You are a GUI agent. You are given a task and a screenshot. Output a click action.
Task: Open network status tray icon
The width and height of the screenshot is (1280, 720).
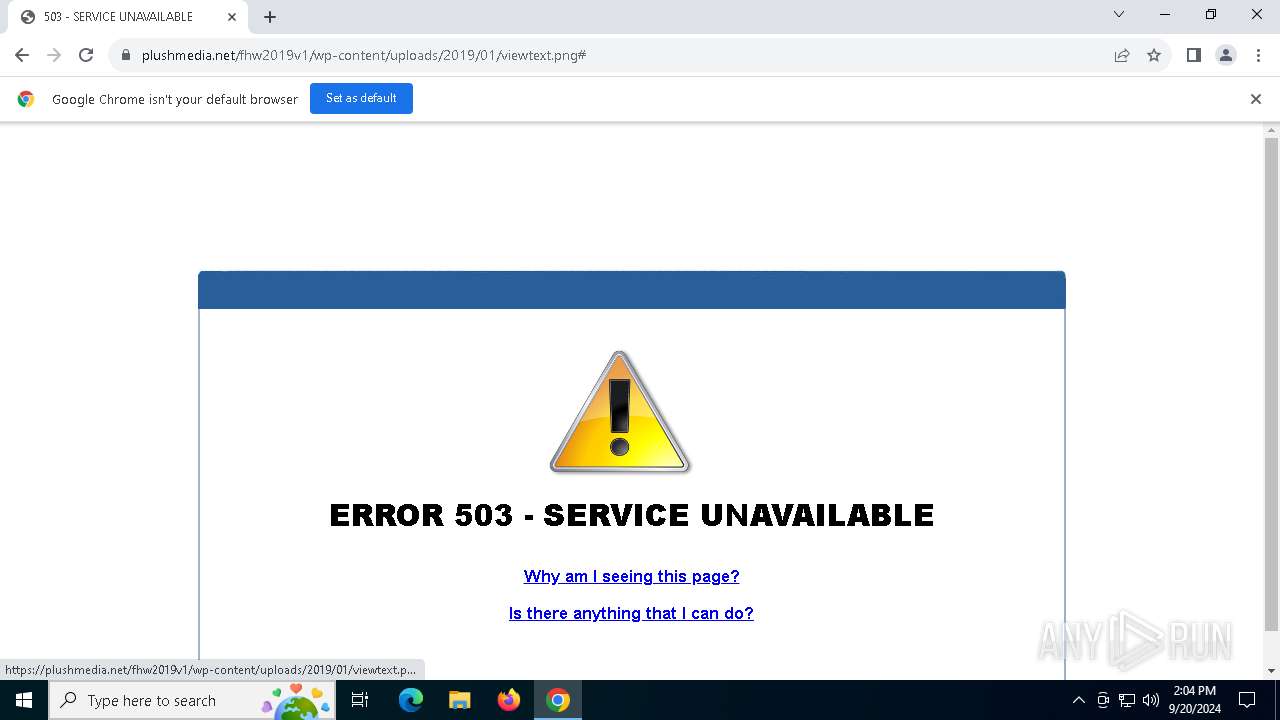1127,700
